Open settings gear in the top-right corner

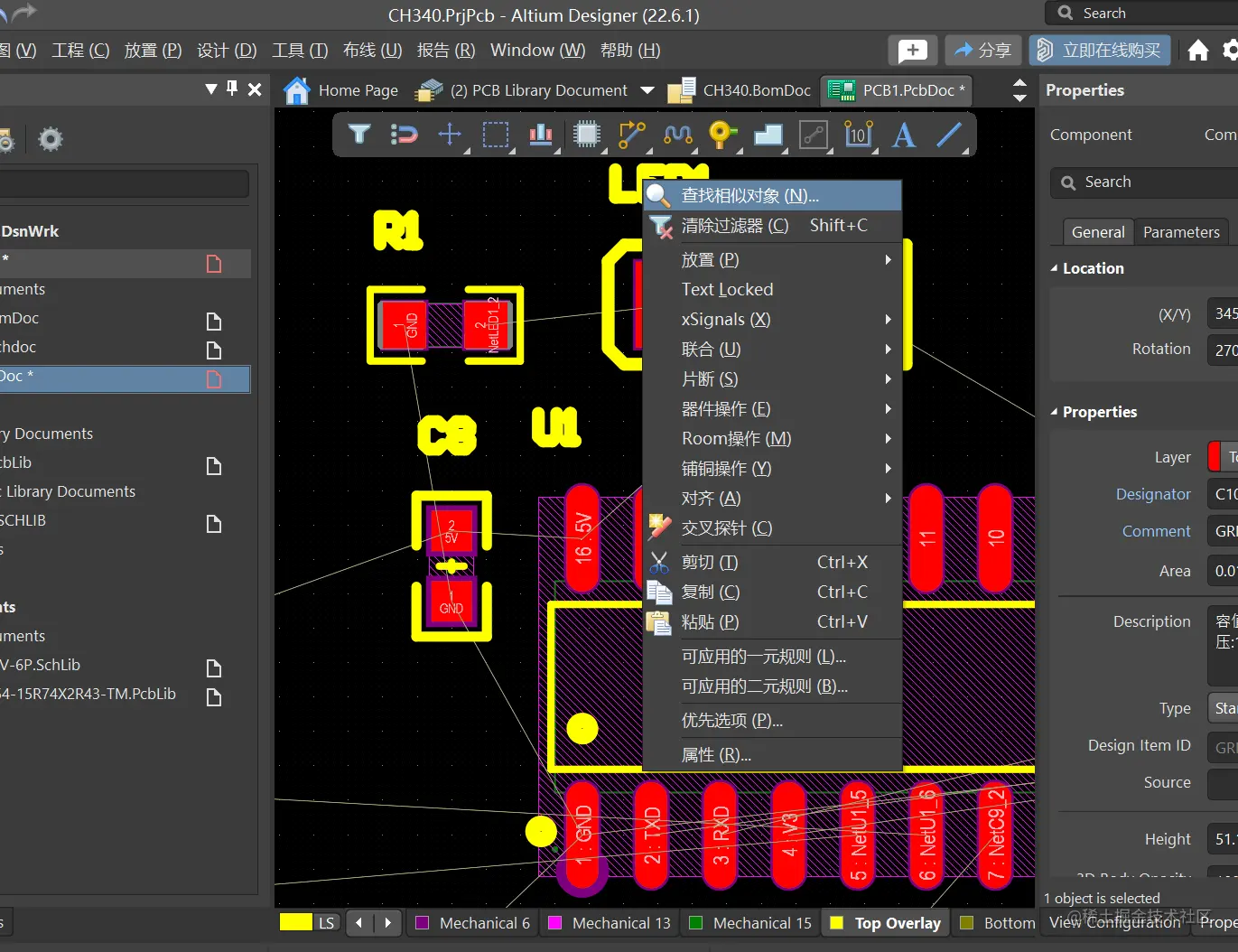coord(1230,51)
